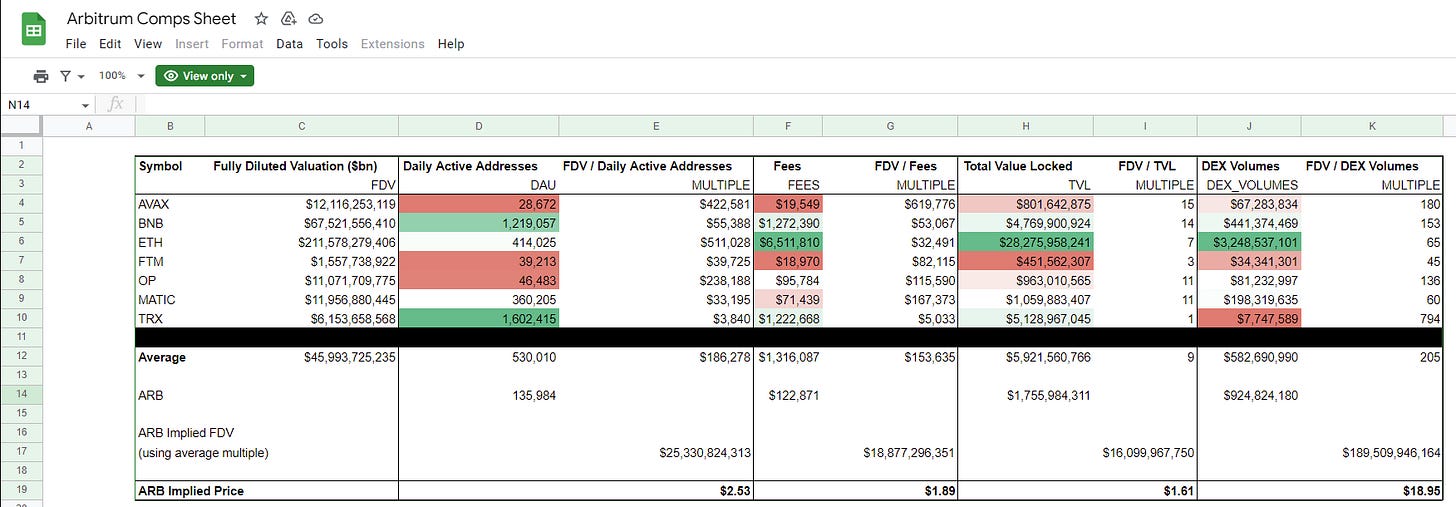The image size is (1456, 507).
Task: Click the DEX volume cell $3,248,537,101
Action: click(x=1250, y=242)
